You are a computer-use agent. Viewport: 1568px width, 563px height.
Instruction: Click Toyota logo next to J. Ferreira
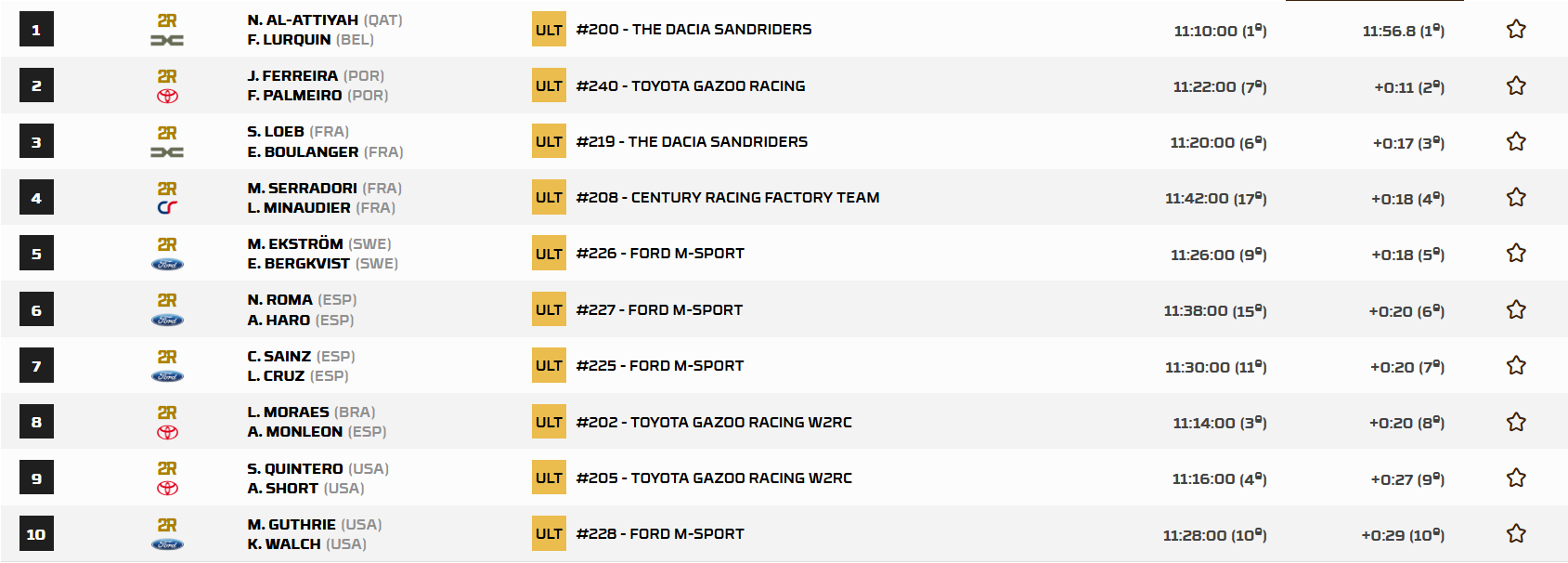167,97
